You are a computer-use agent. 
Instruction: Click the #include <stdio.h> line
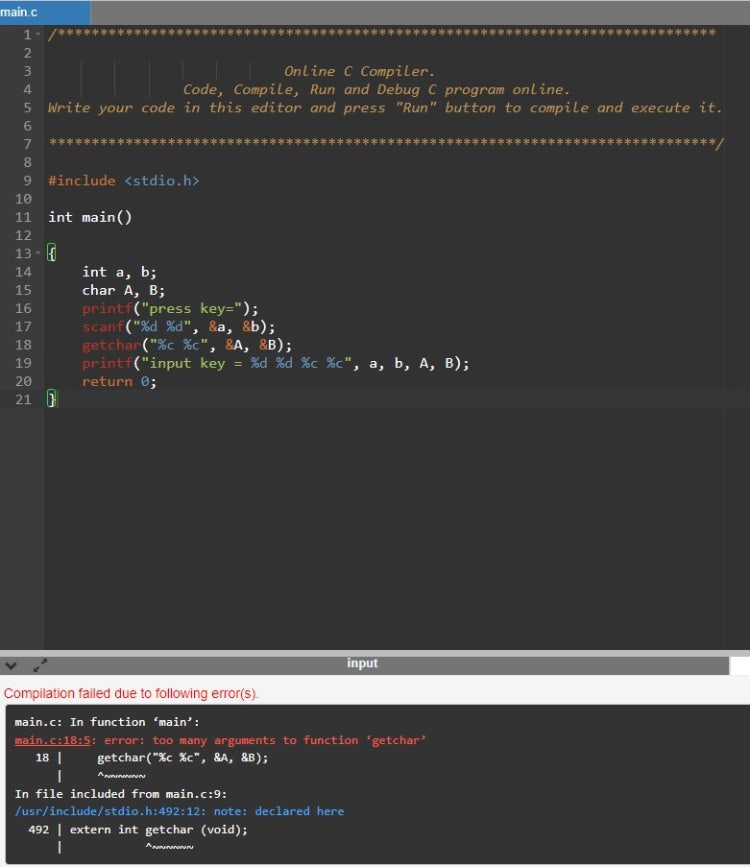(124, 181)
